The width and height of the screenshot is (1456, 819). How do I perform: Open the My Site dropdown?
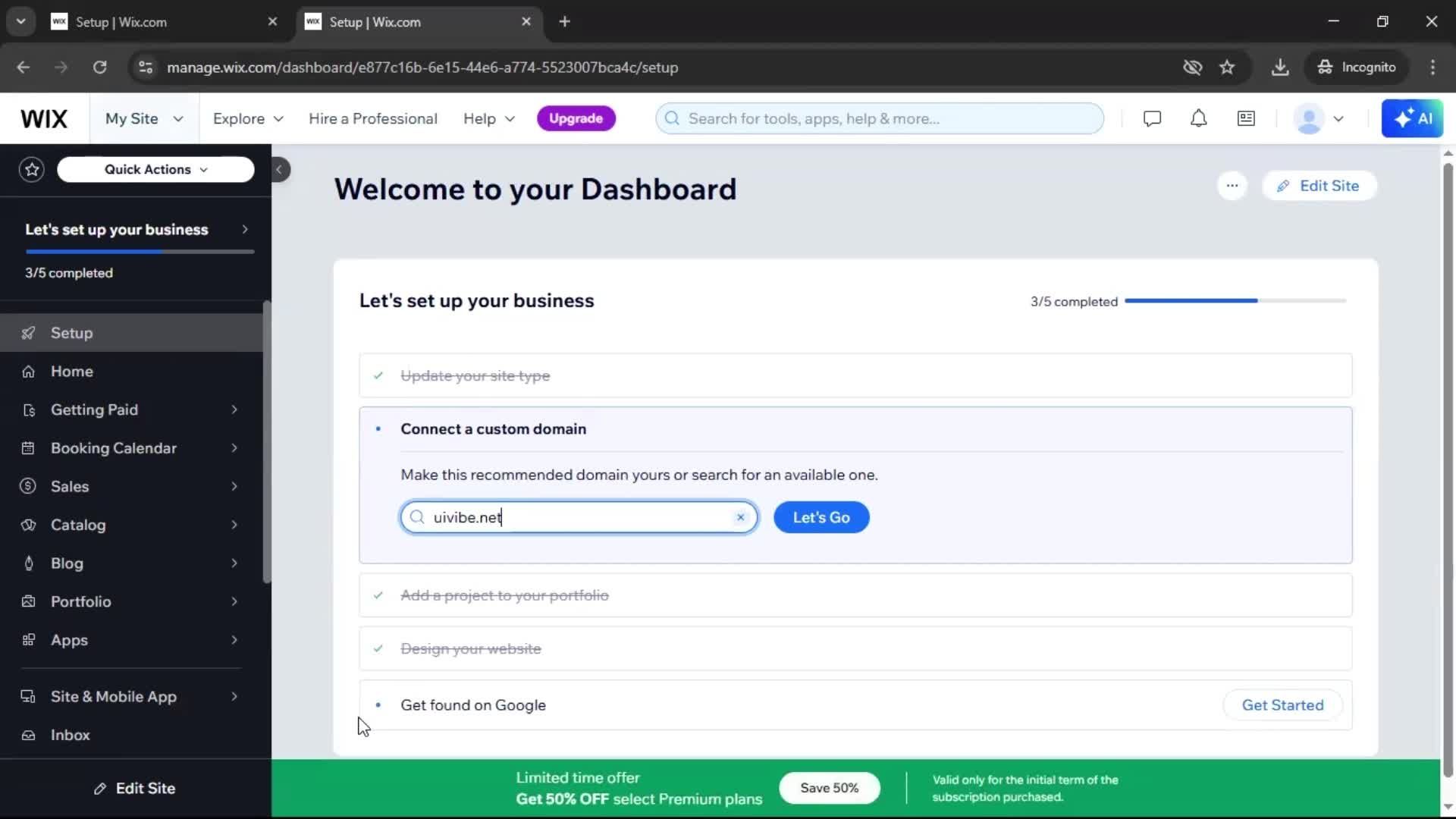(144, 119)
